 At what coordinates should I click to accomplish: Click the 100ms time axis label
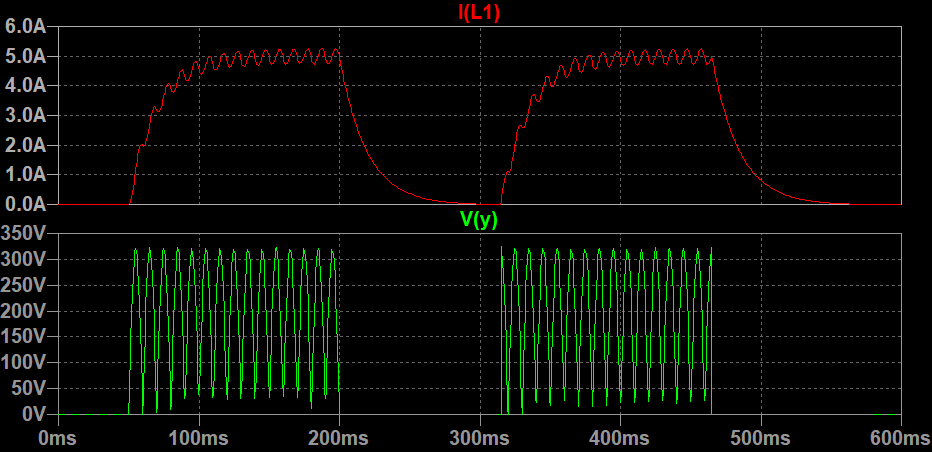pyautogui.click(x=199, y=439)
